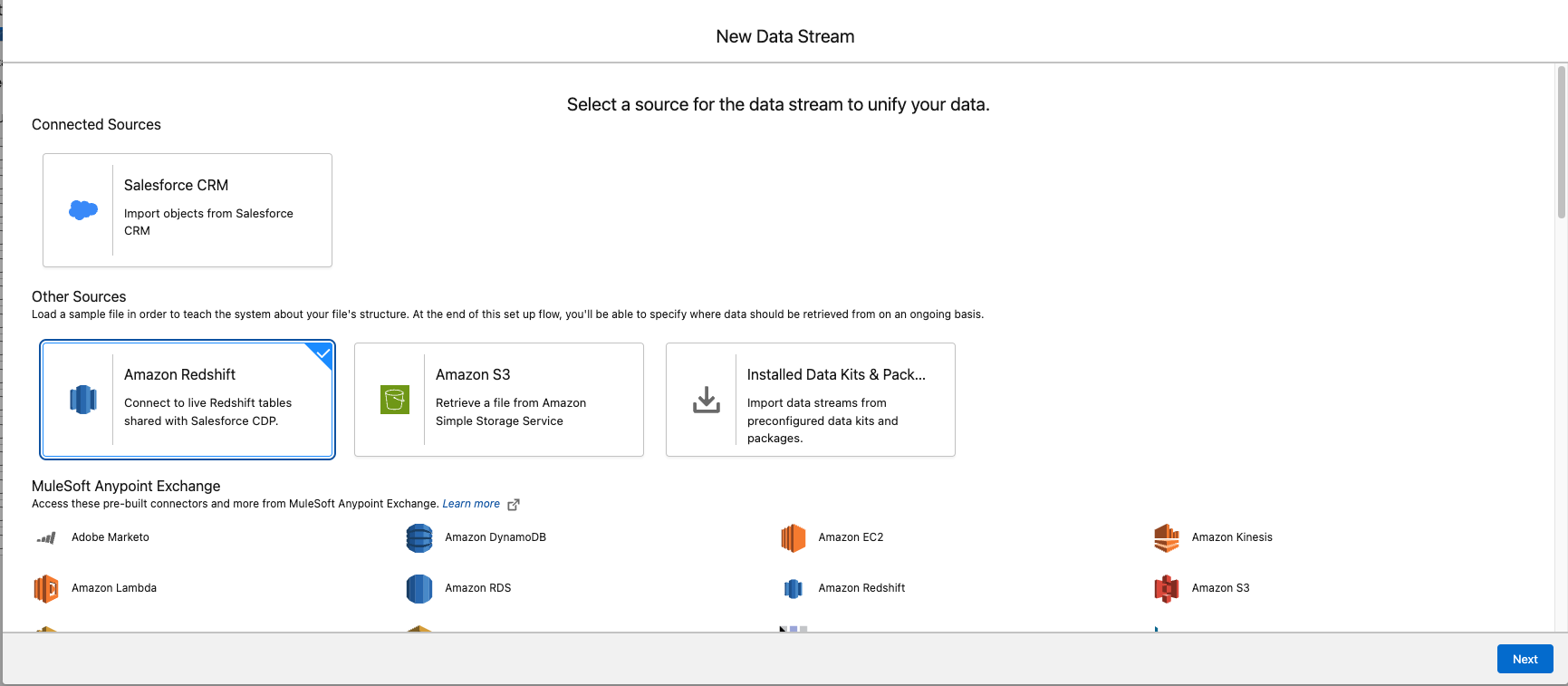Image resolution: width=1568 pixels, height=686 pixels.
Task: Click the MuleSoft Amazon Redshift label
Action: tap(861, 588)
